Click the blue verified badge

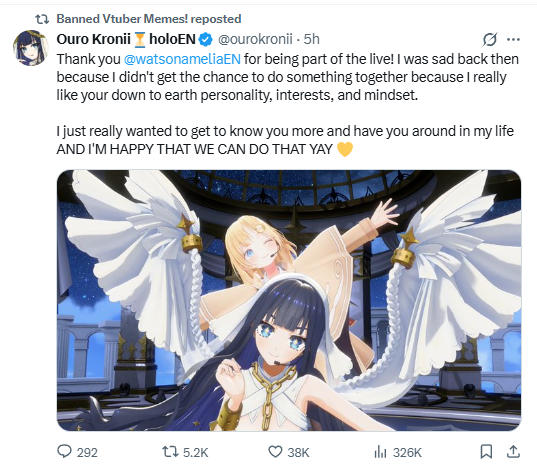(205, 40)
